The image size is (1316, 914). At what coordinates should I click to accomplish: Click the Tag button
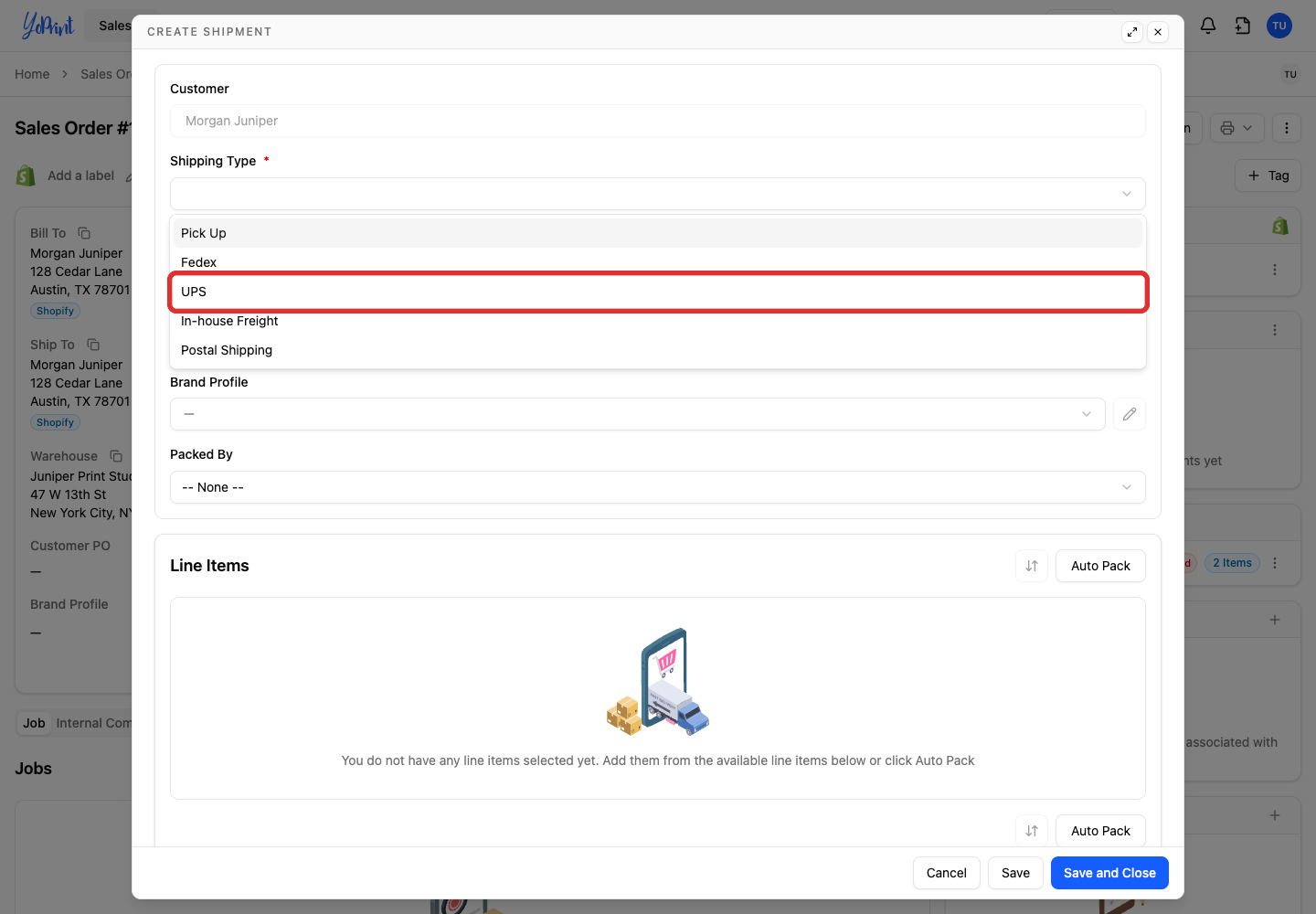[x=1268, y=175]
